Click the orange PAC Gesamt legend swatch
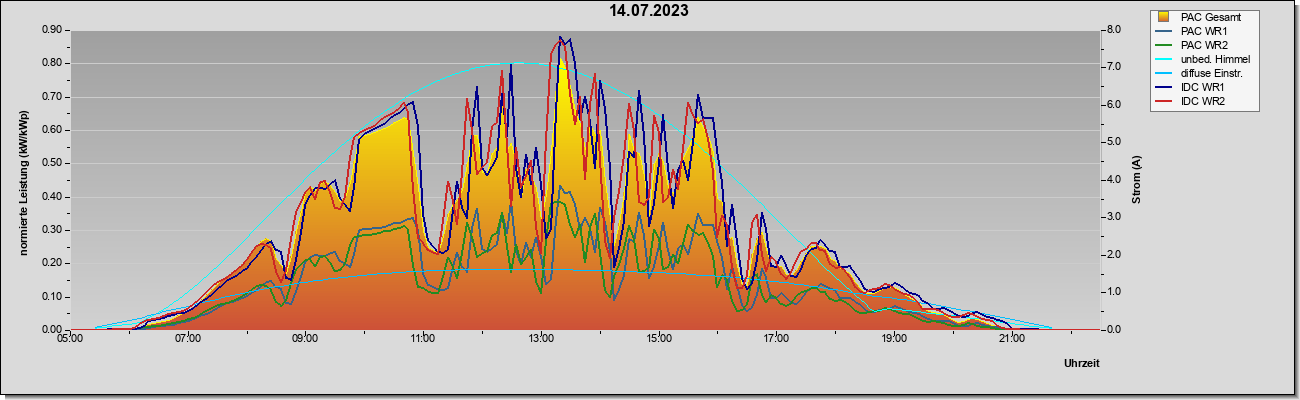The width and height of the screenshot is (1300, 400). (x=1164, y=17)
